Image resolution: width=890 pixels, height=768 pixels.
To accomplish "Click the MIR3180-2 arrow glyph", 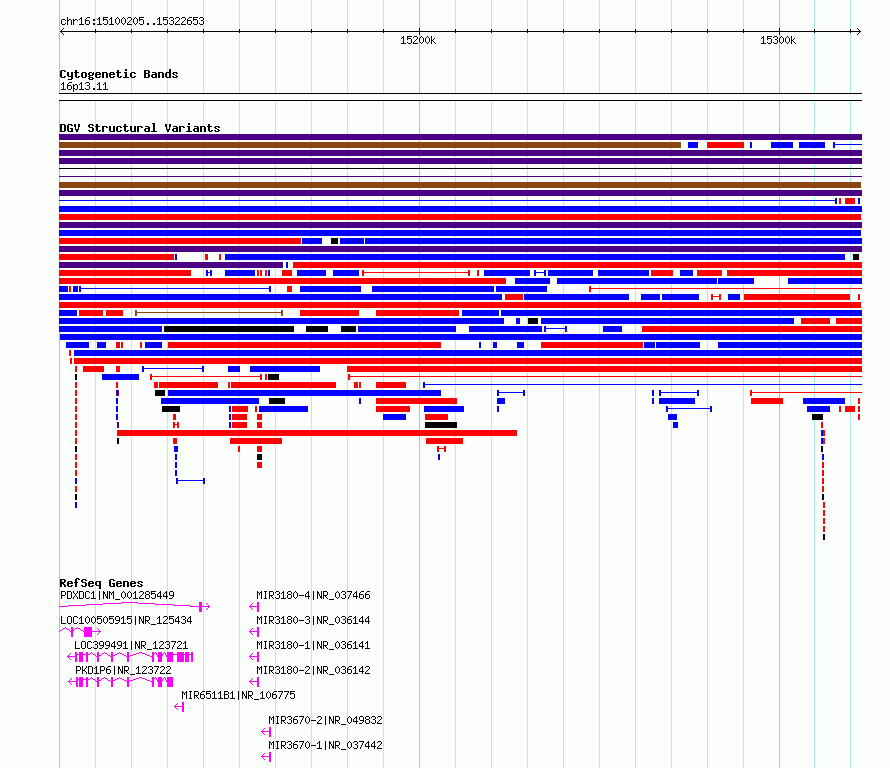I will (254, 682).
